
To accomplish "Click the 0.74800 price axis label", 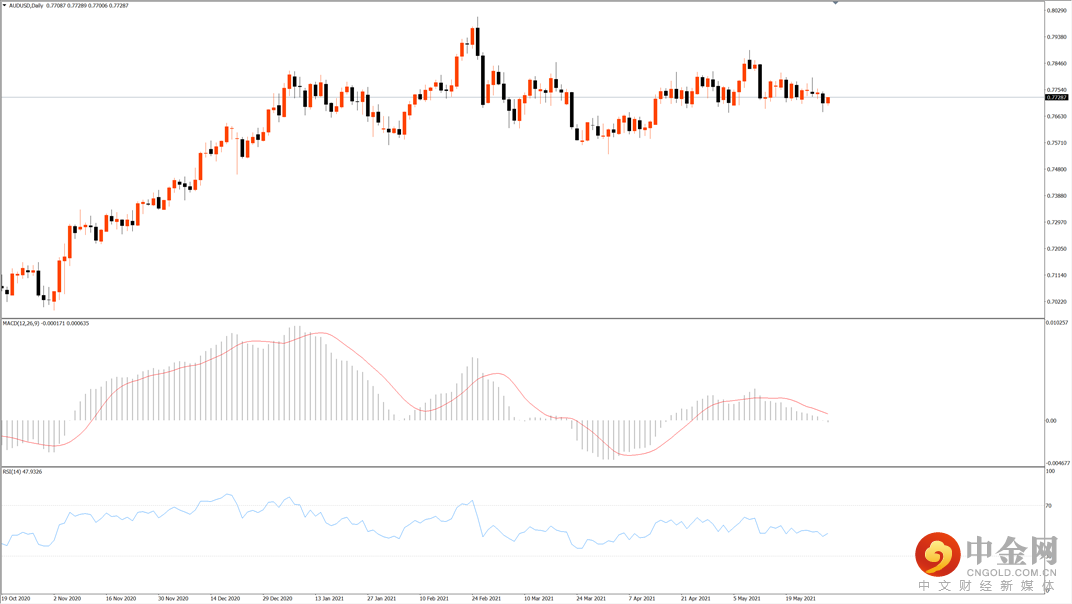I will pos(1056,170).
